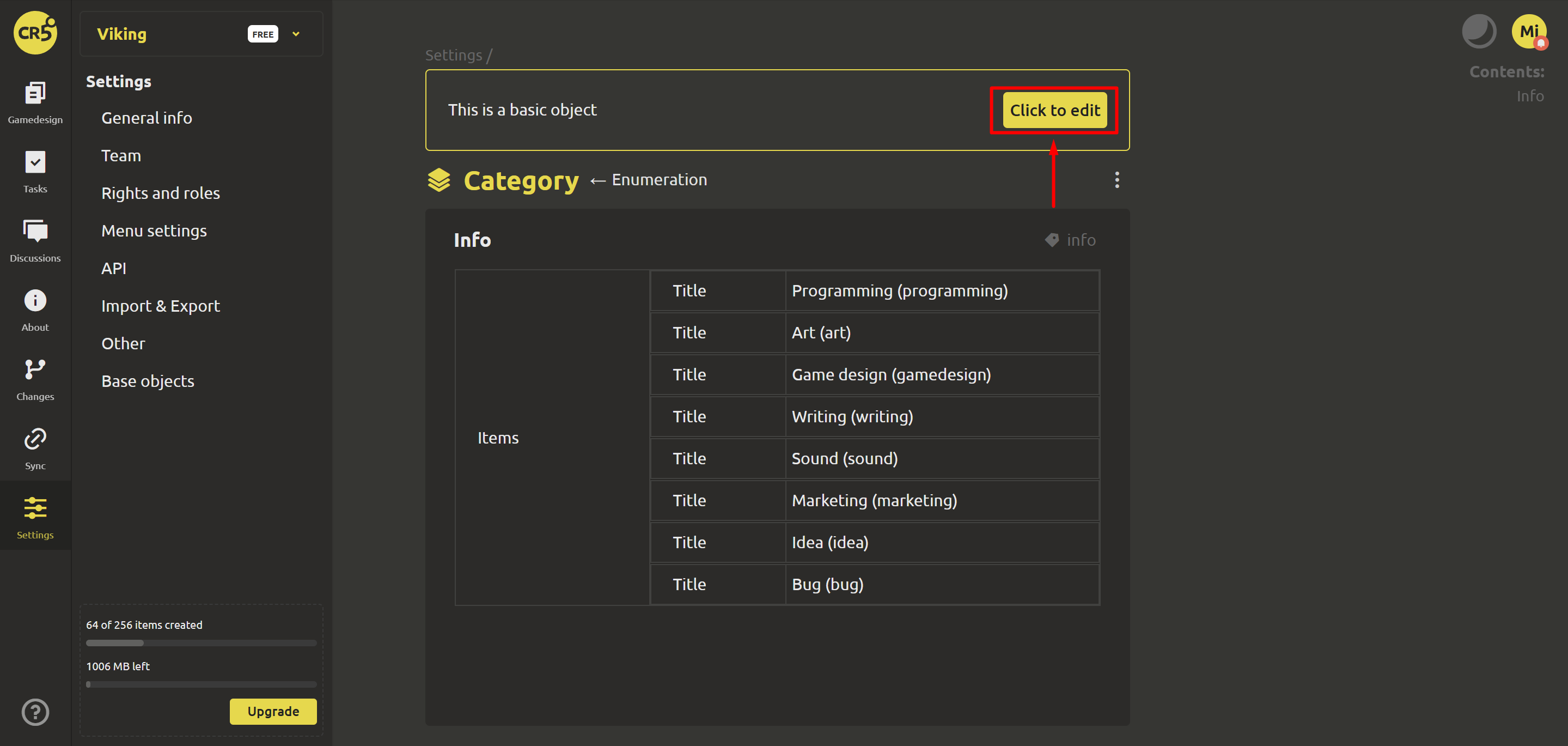Click the Upgrade button
Image resolution: width=1568 pixels, height=746 pixels.
273,711
